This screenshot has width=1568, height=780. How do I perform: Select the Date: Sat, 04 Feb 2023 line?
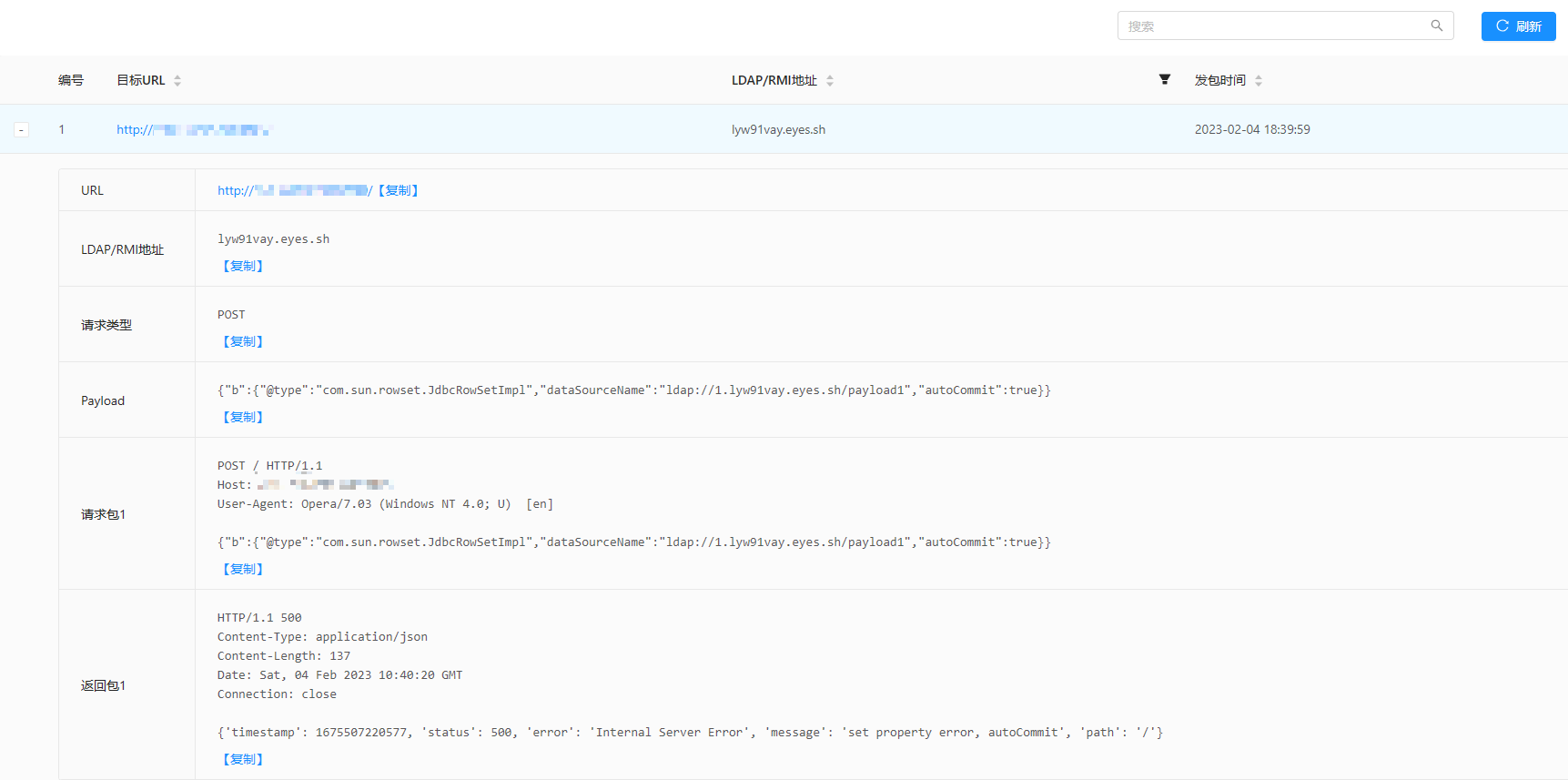339,674
